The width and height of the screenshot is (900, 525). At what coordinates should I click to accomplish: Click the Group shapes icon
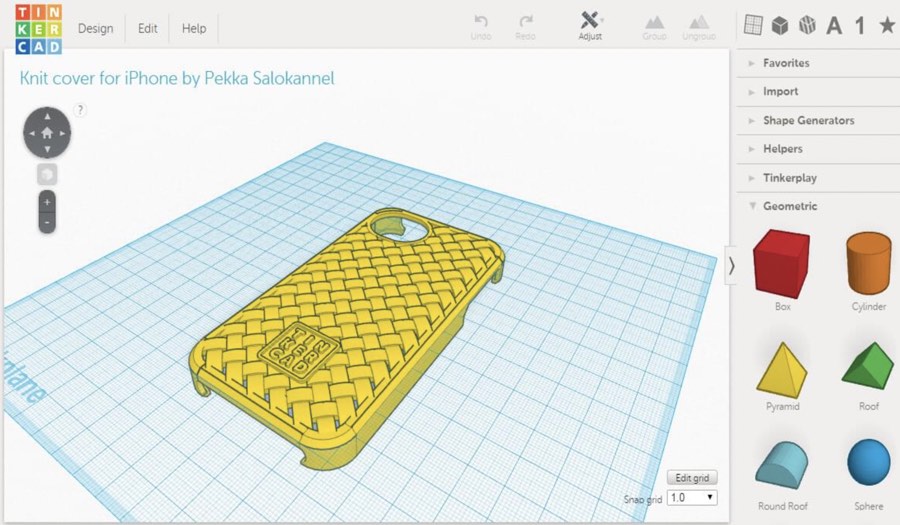654,22
